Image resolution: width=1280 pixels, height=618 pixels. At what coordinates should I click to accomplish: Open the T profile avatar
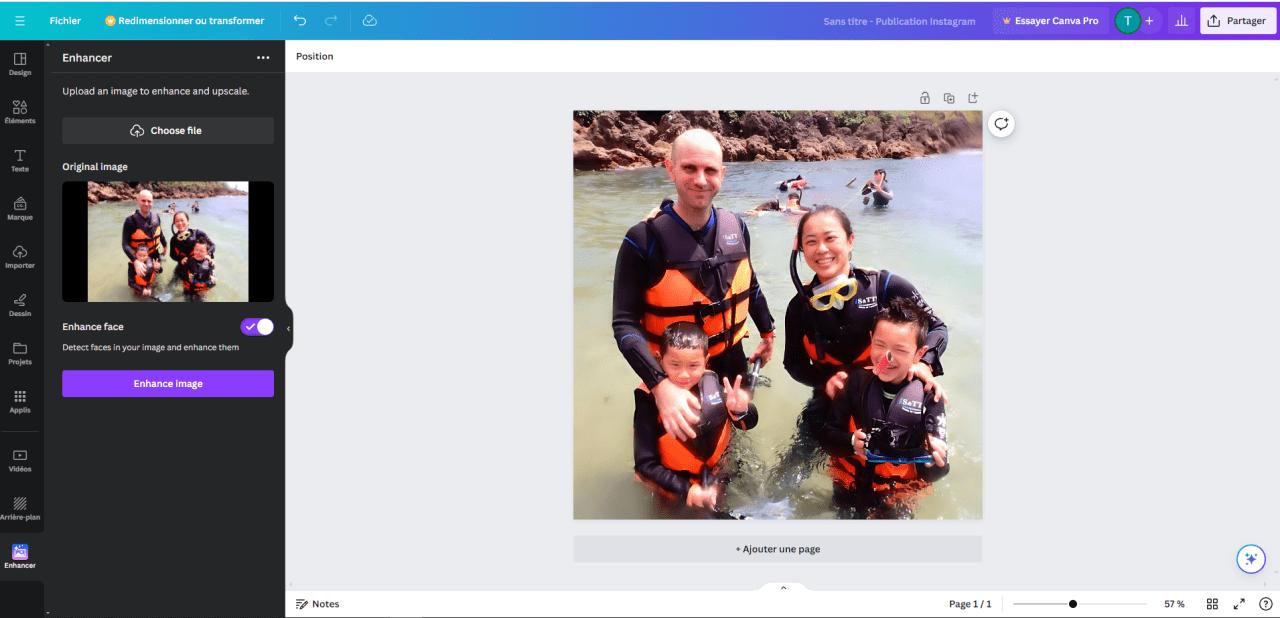pyautogui.click(x=1128, y=20)
